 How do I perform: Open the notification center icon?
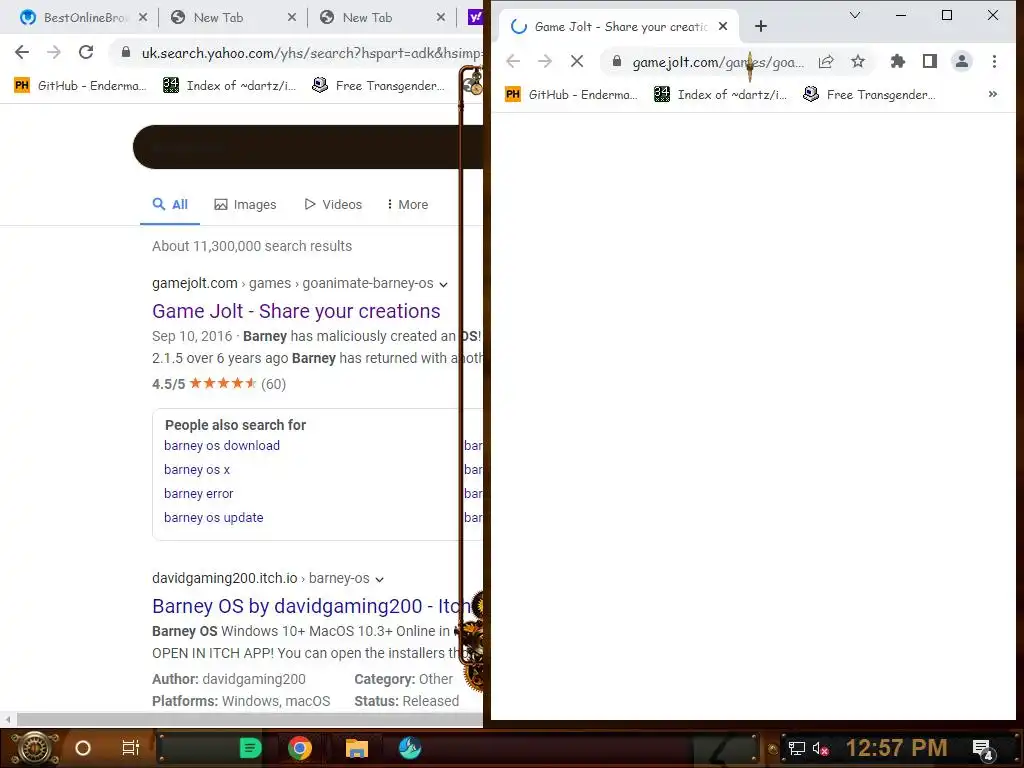pos(982,750)
